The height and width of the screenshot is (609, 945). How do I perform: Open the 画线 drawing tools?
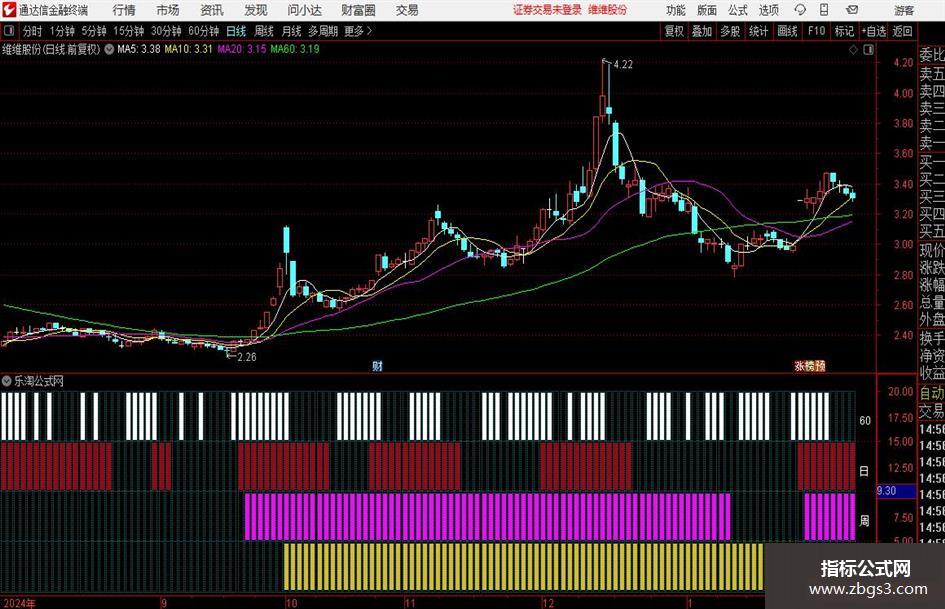[x=787, y=31]
